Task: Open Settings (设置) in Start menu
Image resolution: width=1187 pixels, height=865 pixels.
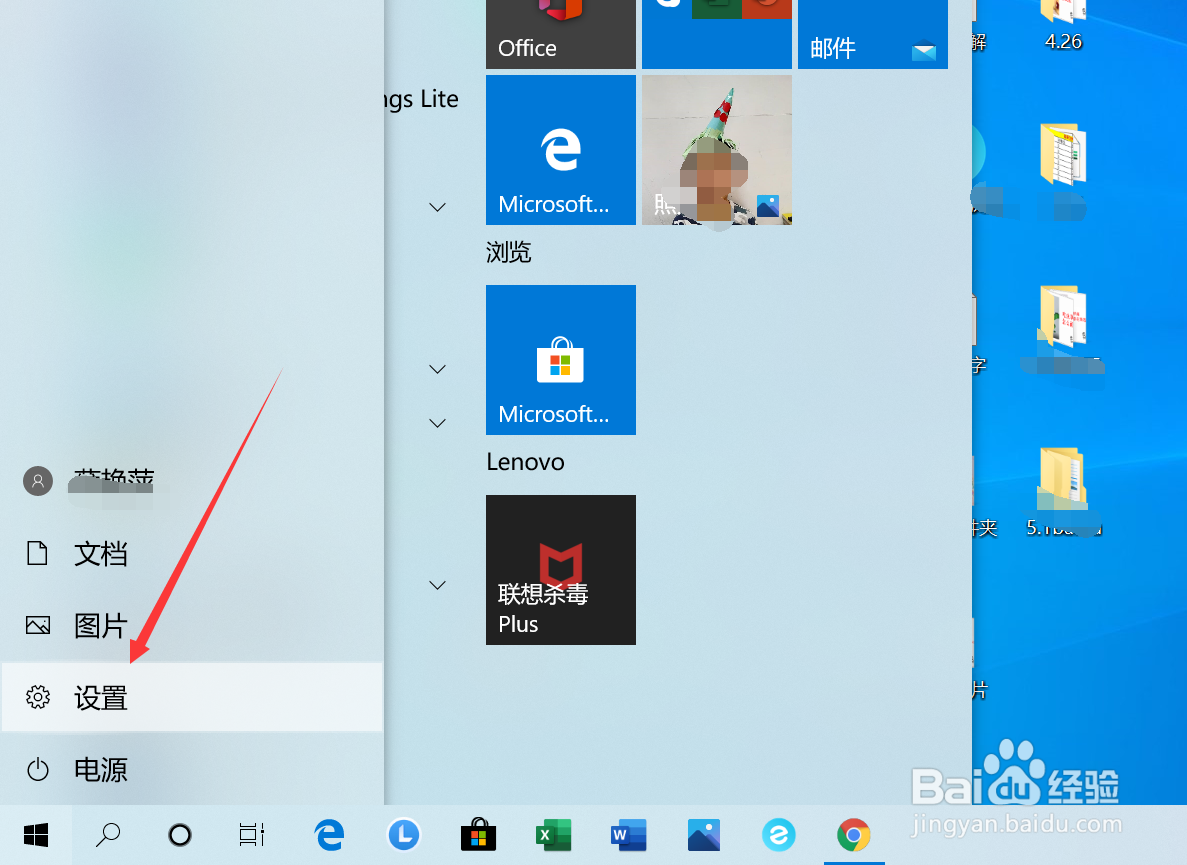Action: pos(192,697)
